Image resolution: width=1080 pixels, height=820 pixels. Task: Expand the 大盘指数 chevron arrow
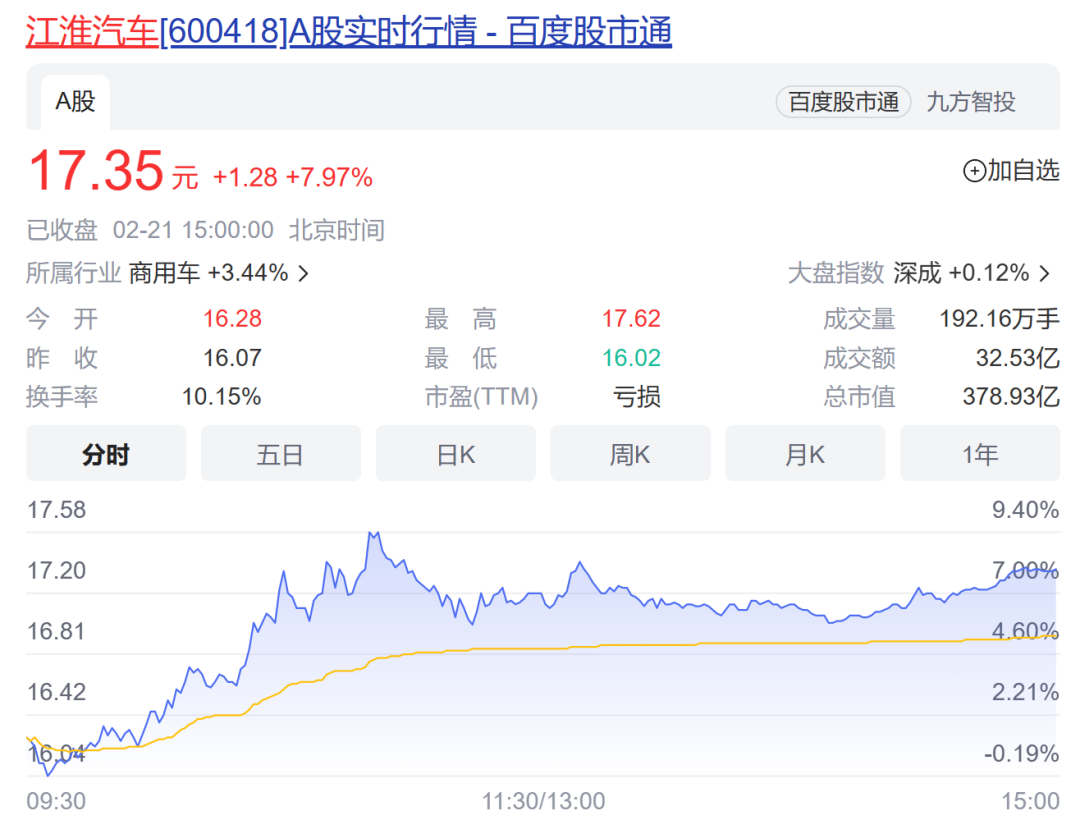tap(1045, 274)
